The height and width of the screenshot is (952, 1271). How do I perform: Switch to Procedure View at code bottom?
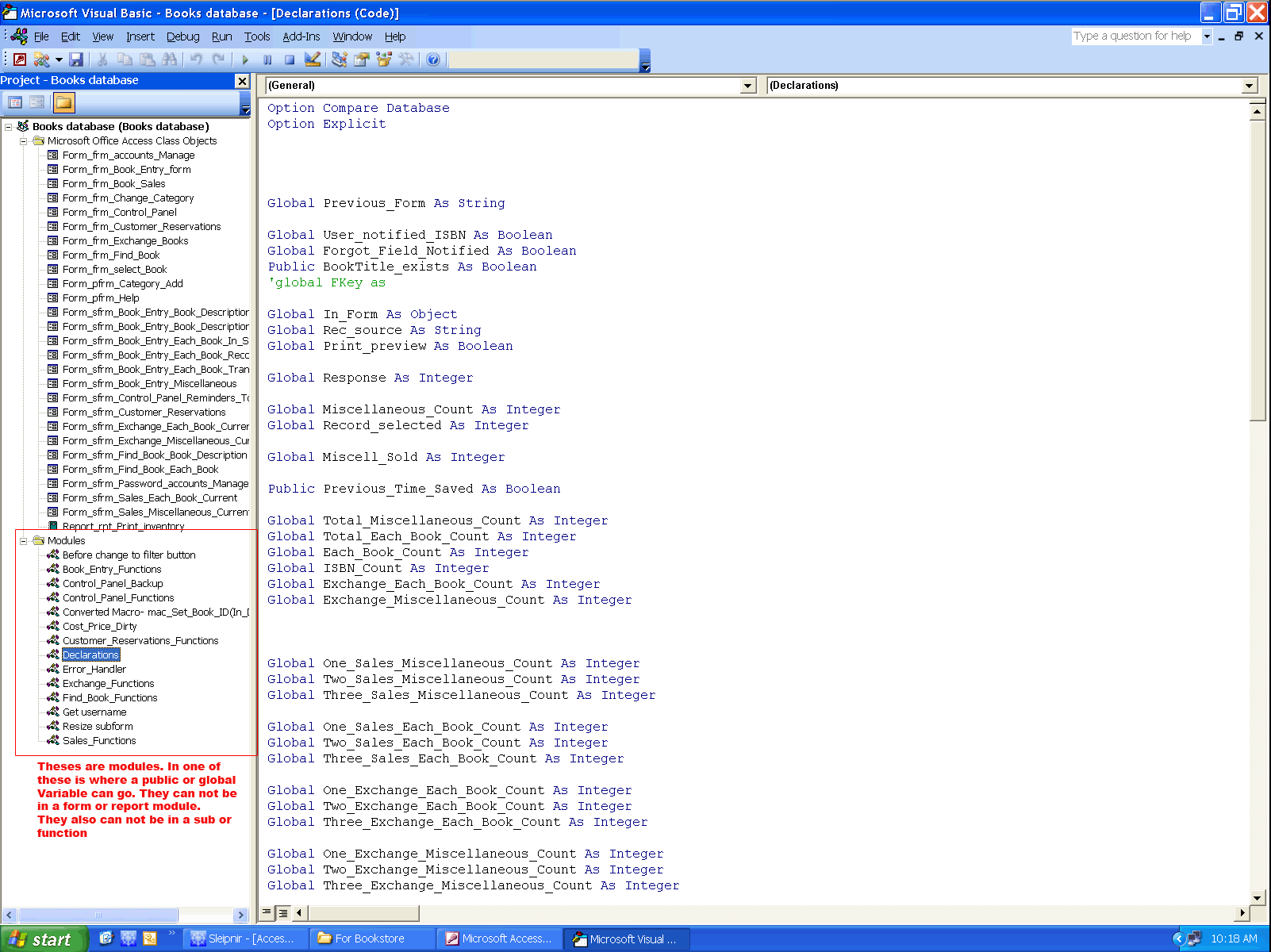coord(267,912)
